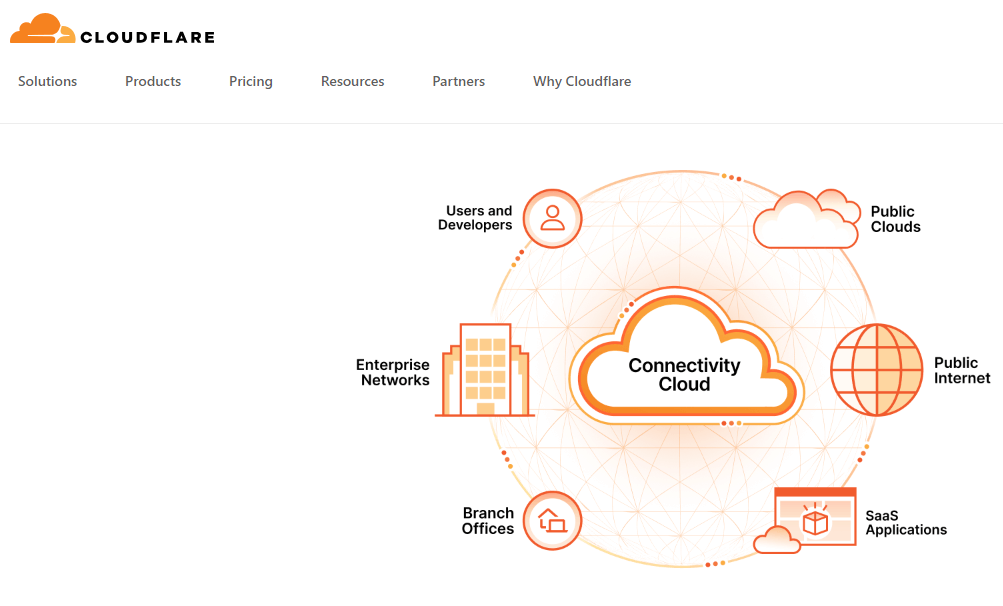This screenshot has width=1003, height=606.
Task: Open the Products menu
Action: 153,82
